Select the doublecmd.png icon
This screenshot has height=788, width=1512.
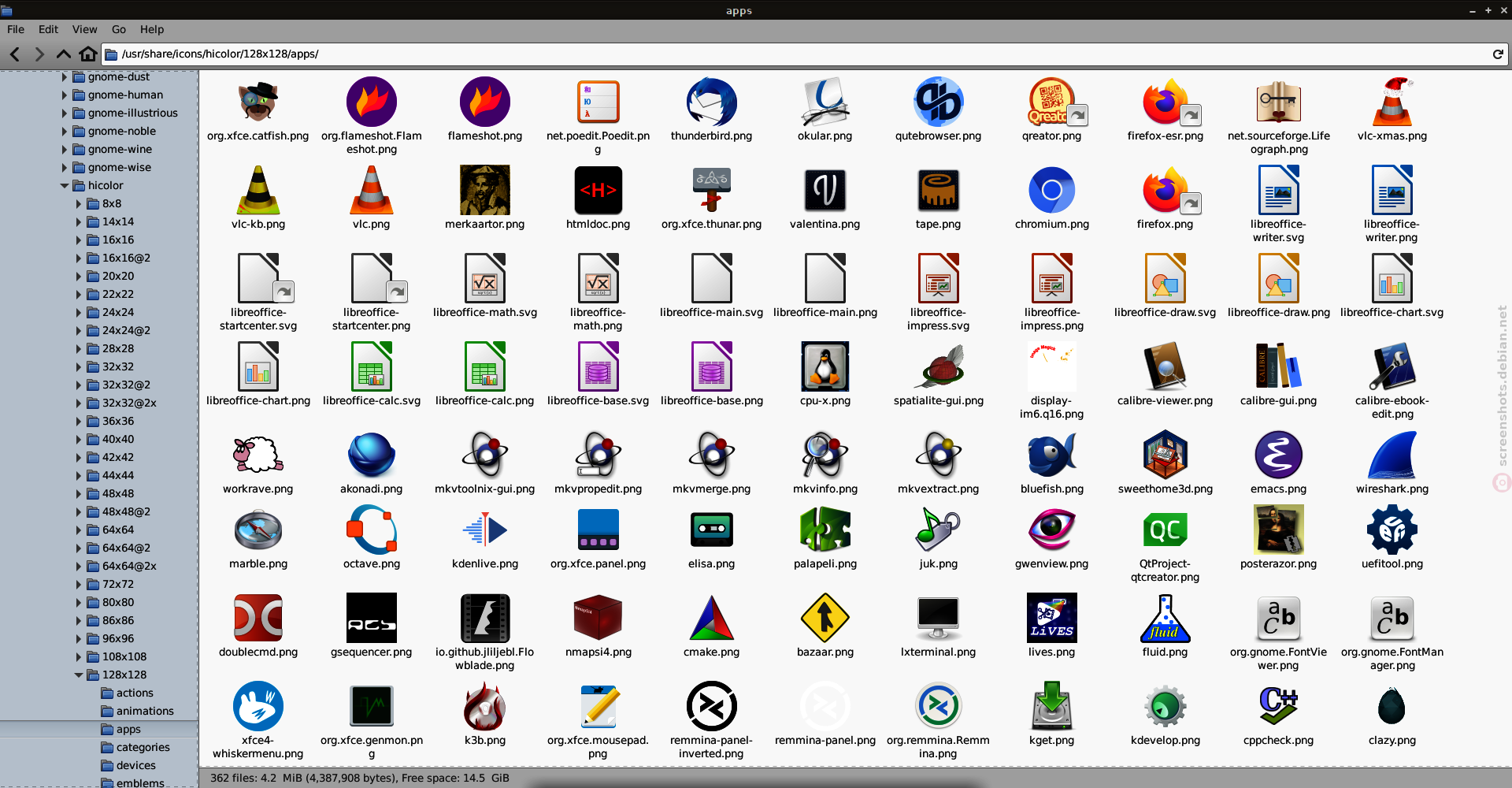click(258, 619)
